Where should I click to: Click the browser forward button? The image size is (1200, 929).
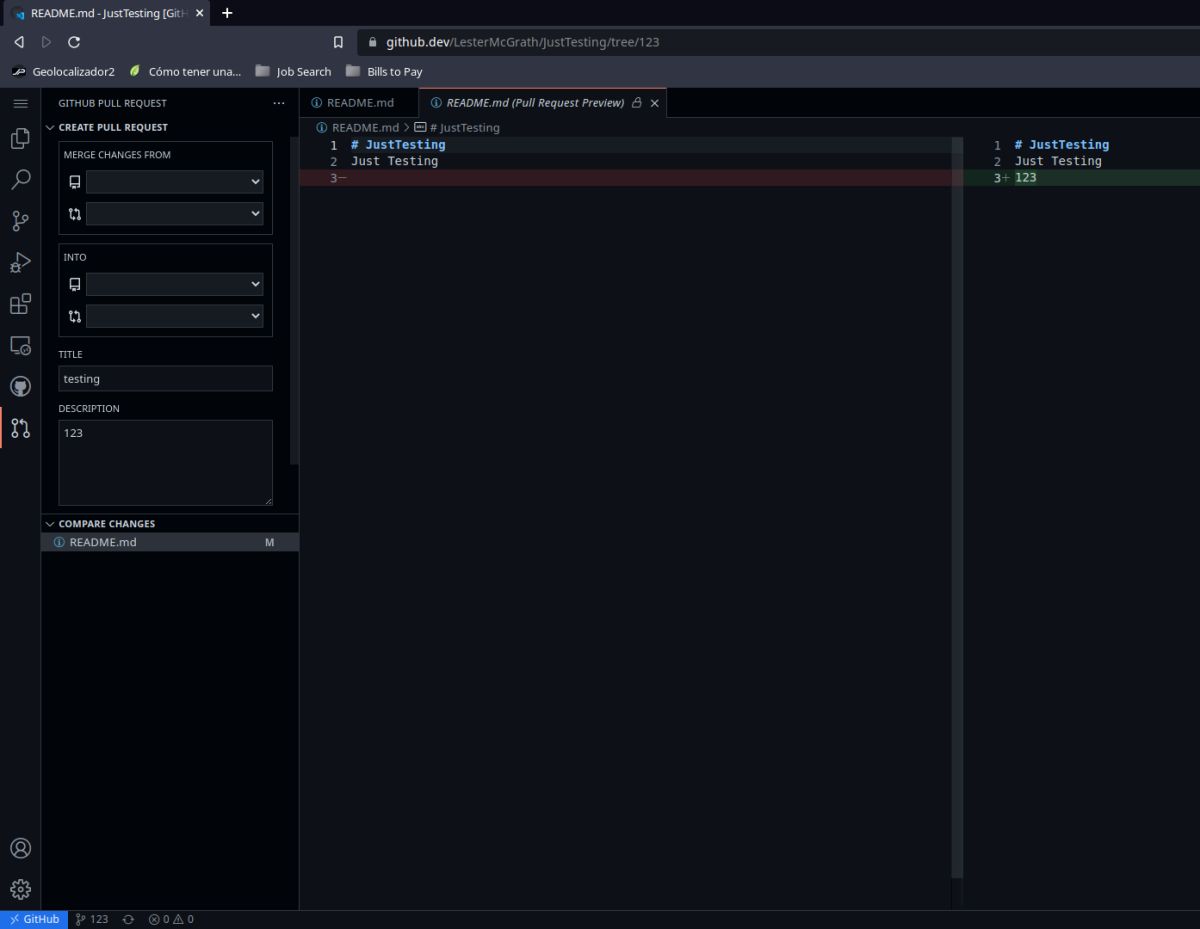[x=46, y=42]
